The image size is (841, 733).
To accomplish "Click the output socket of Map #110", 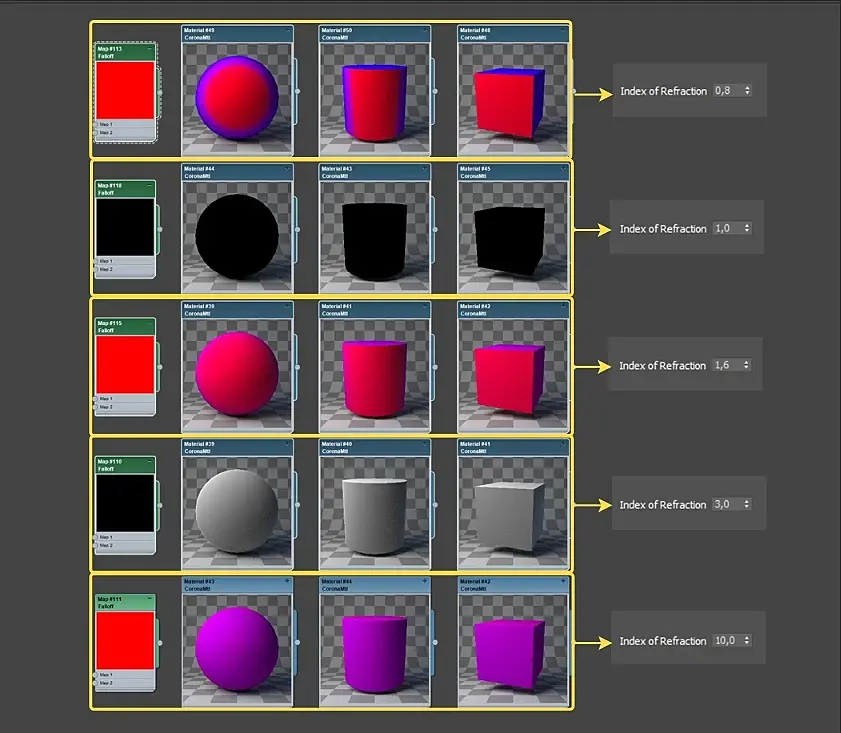I will pos(160,505).
